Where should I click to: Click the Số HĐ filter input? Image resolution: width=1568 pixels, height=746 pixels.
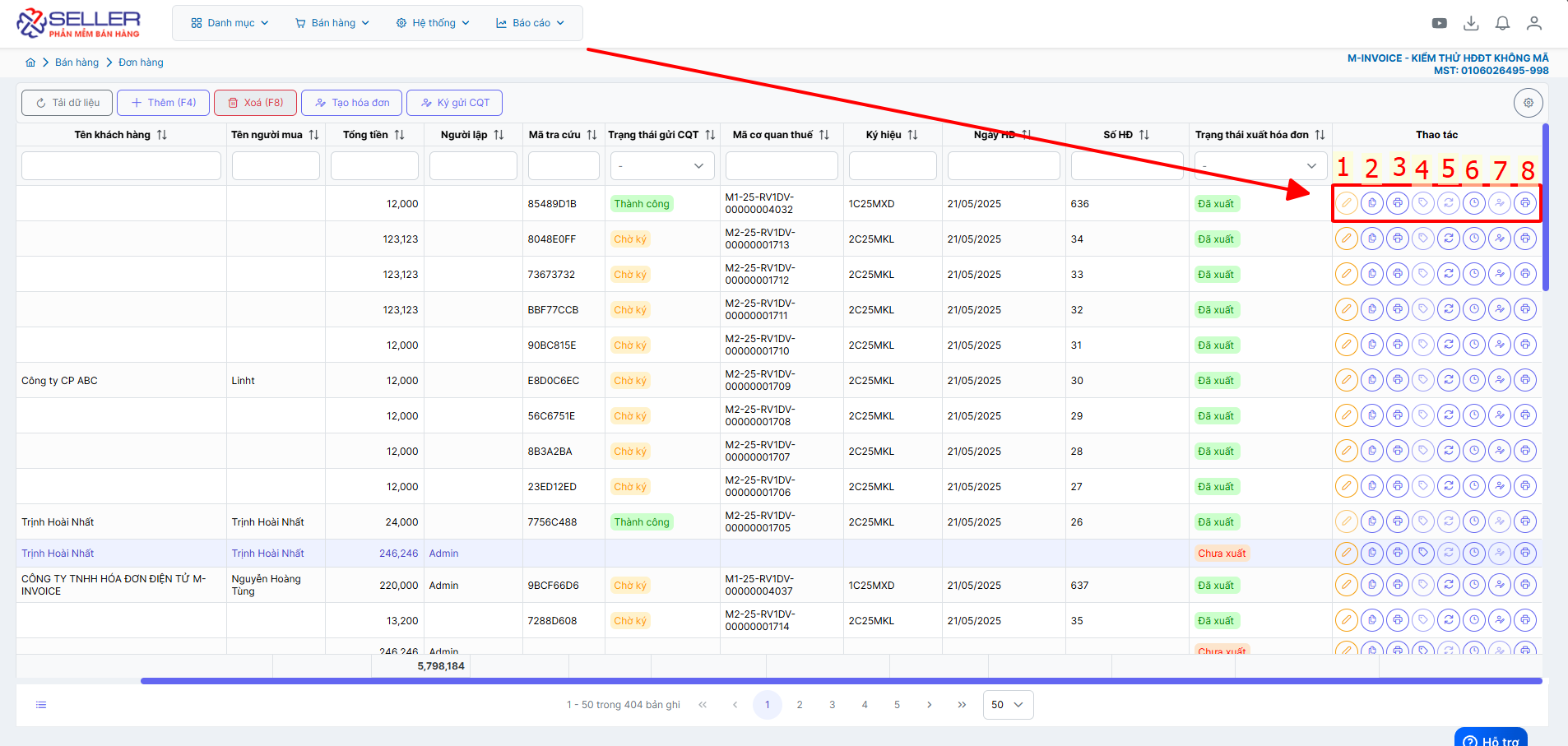tap(1127, 166)
